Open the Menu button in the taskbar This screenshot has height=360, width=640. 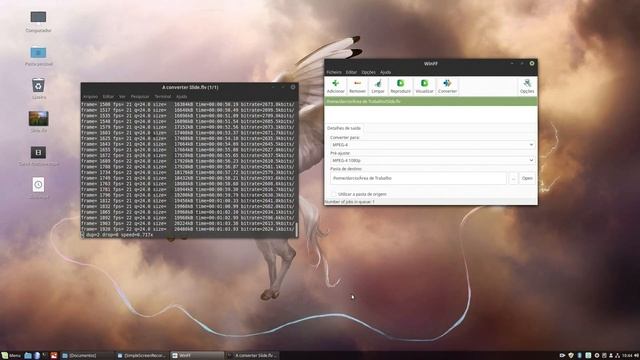[x=11, y=356]
